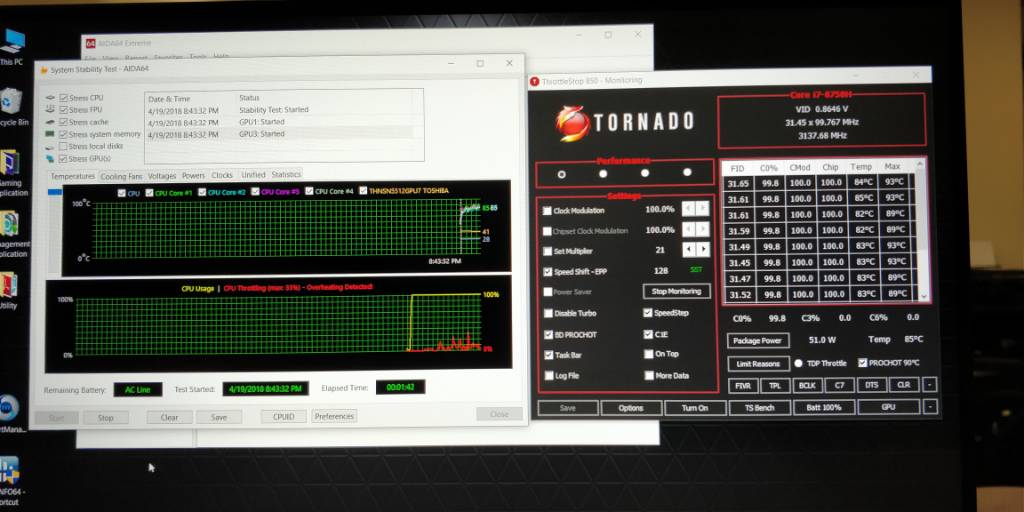Decrease Chipset Clock Modulation value
Image resolution: width=1024 pixels, height=512 pixels.
pyautogui.click(x=688, y=230)
